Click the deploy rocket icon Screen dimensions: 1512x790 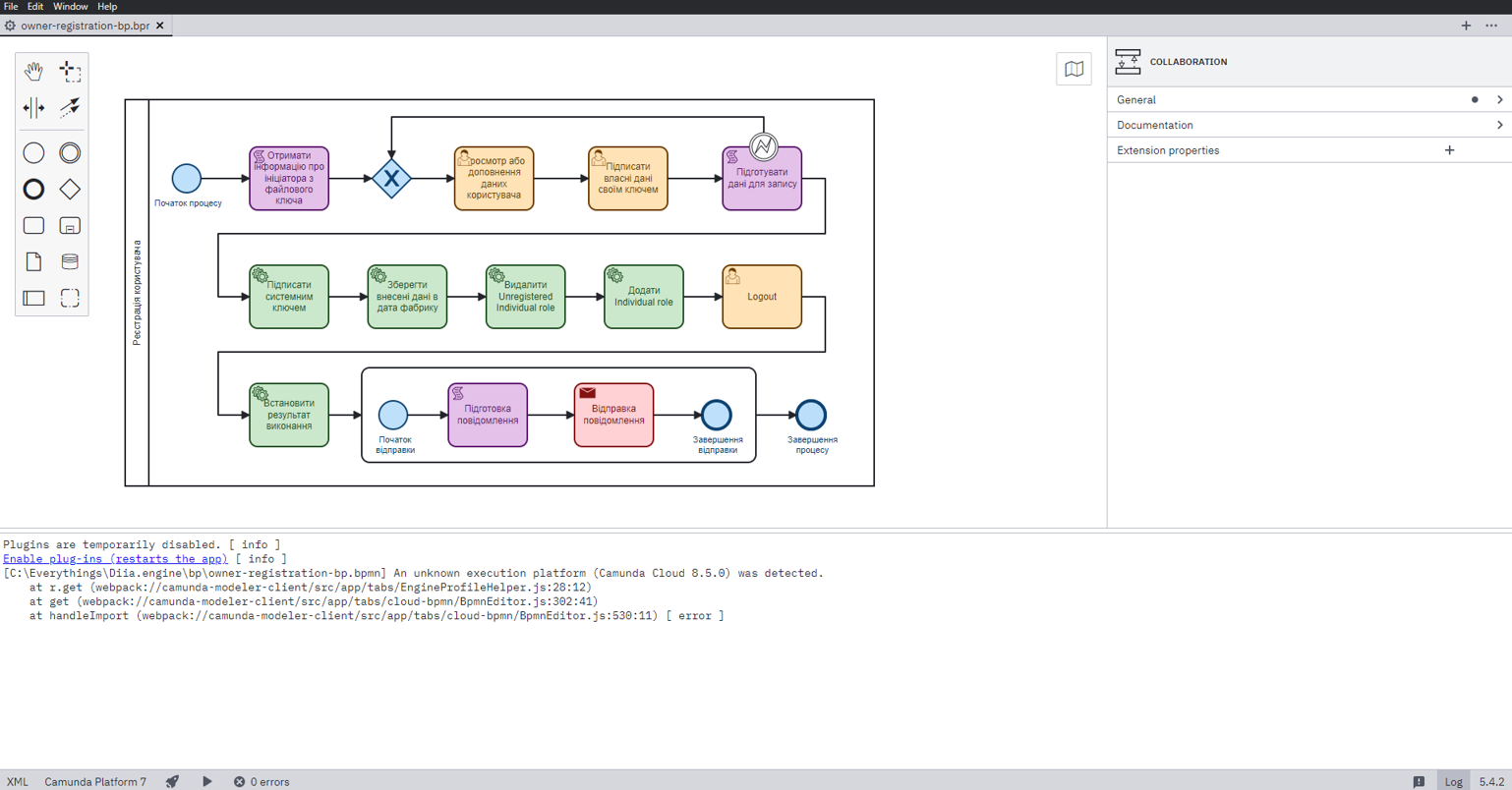(x=173, y=781)
